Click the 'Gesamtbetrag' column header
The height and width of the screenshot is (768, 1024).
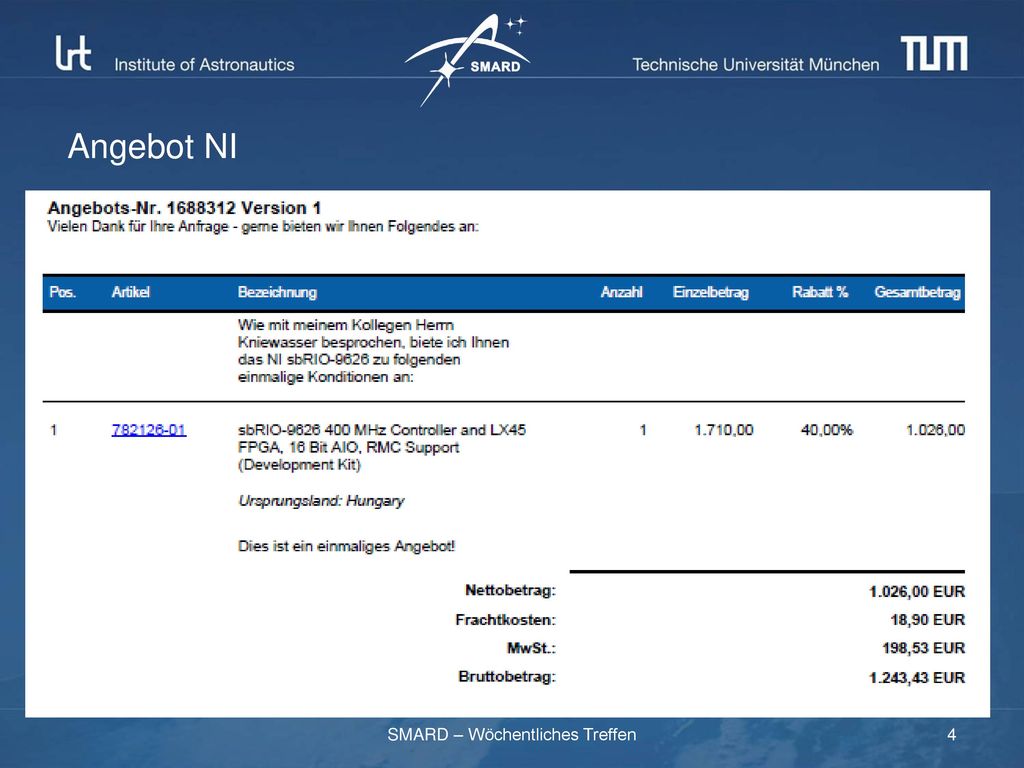pyautogui.click(x=918, y=292)
